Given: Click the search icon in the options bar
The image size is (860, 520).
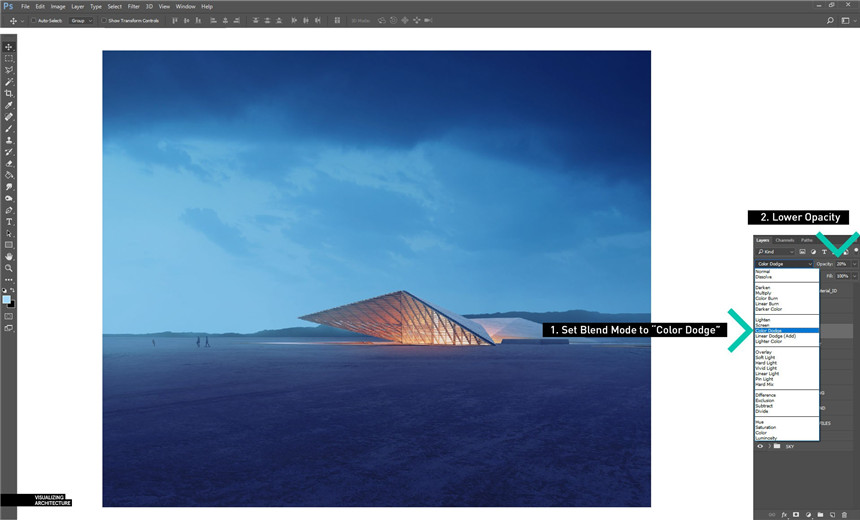Looking at the screenshot, I should point(830,20).
